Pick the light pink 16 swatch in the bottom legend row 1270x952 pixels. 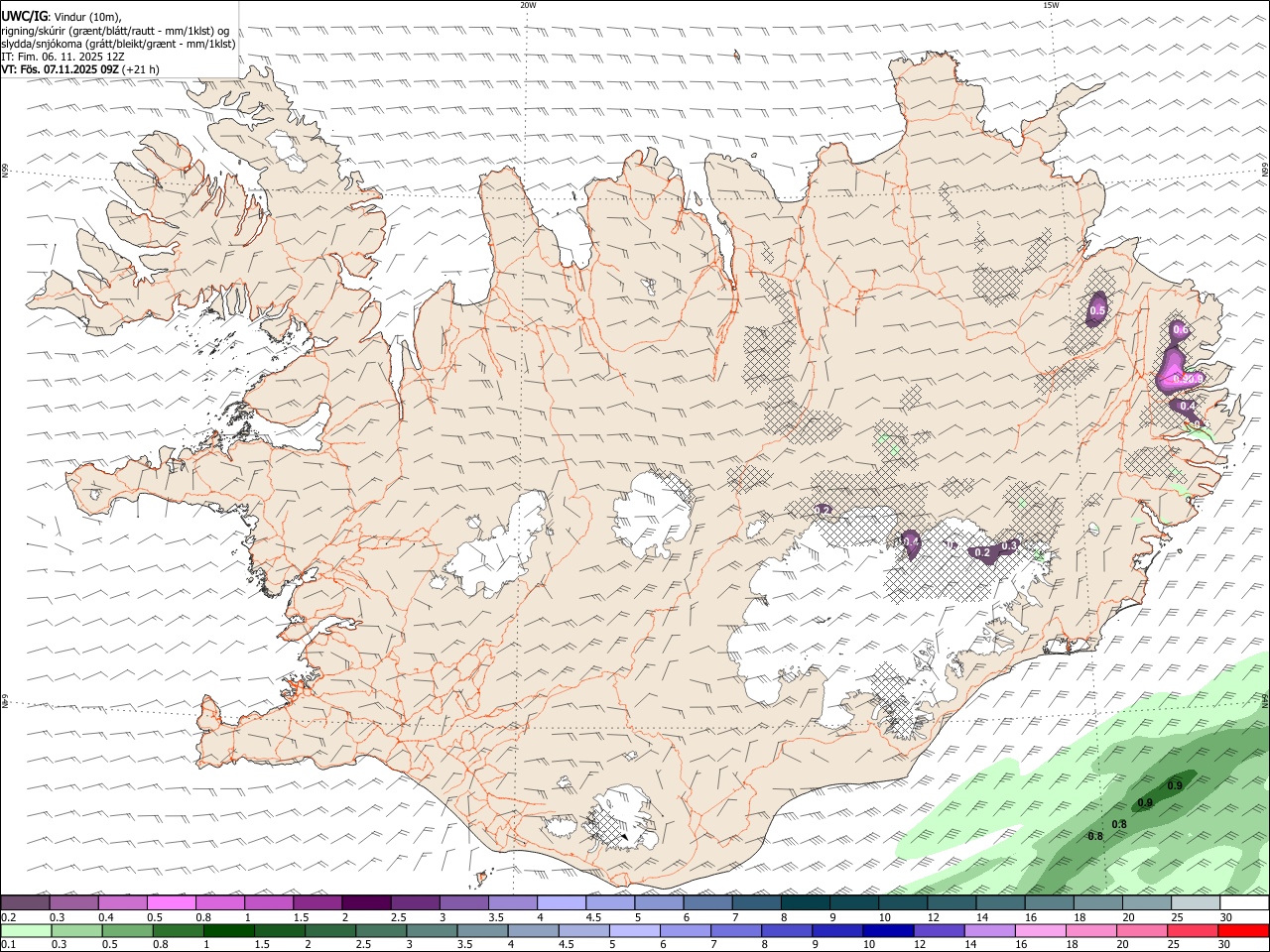pos(1041,931)
